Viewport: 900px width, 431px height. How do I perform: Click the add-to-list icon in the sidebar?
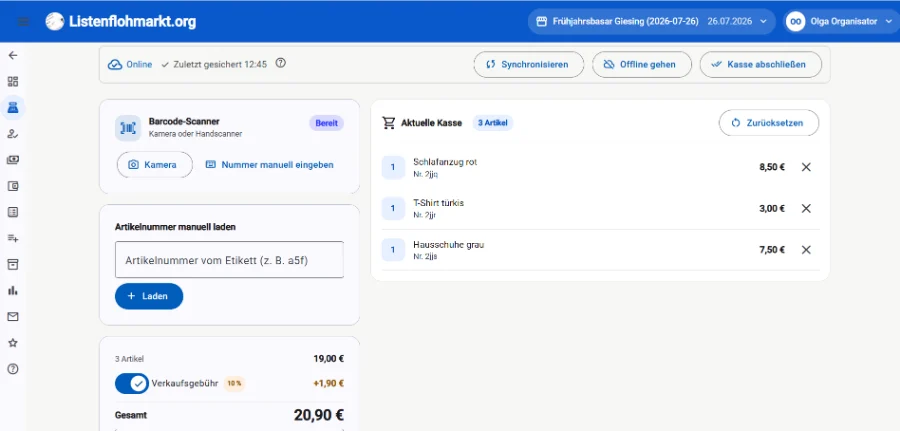(x=13, y=238)
